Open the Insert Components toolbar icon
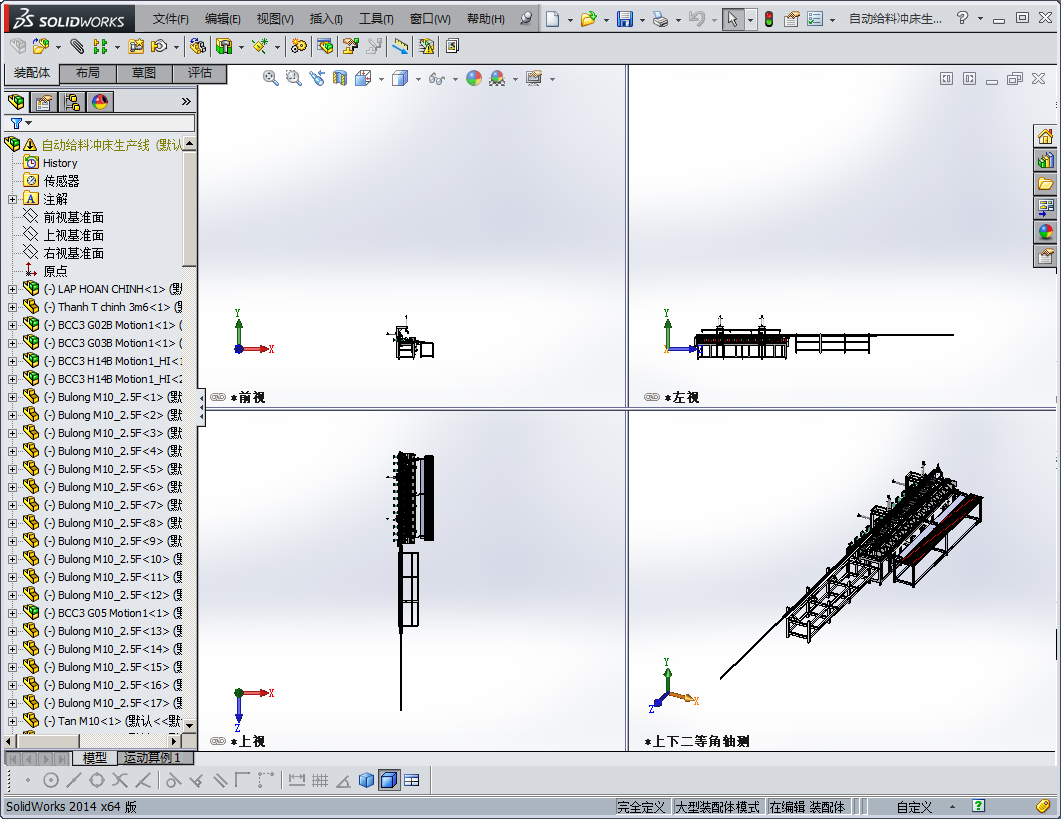This screenshot has width=1061, height=819. (x=41, y=46)
